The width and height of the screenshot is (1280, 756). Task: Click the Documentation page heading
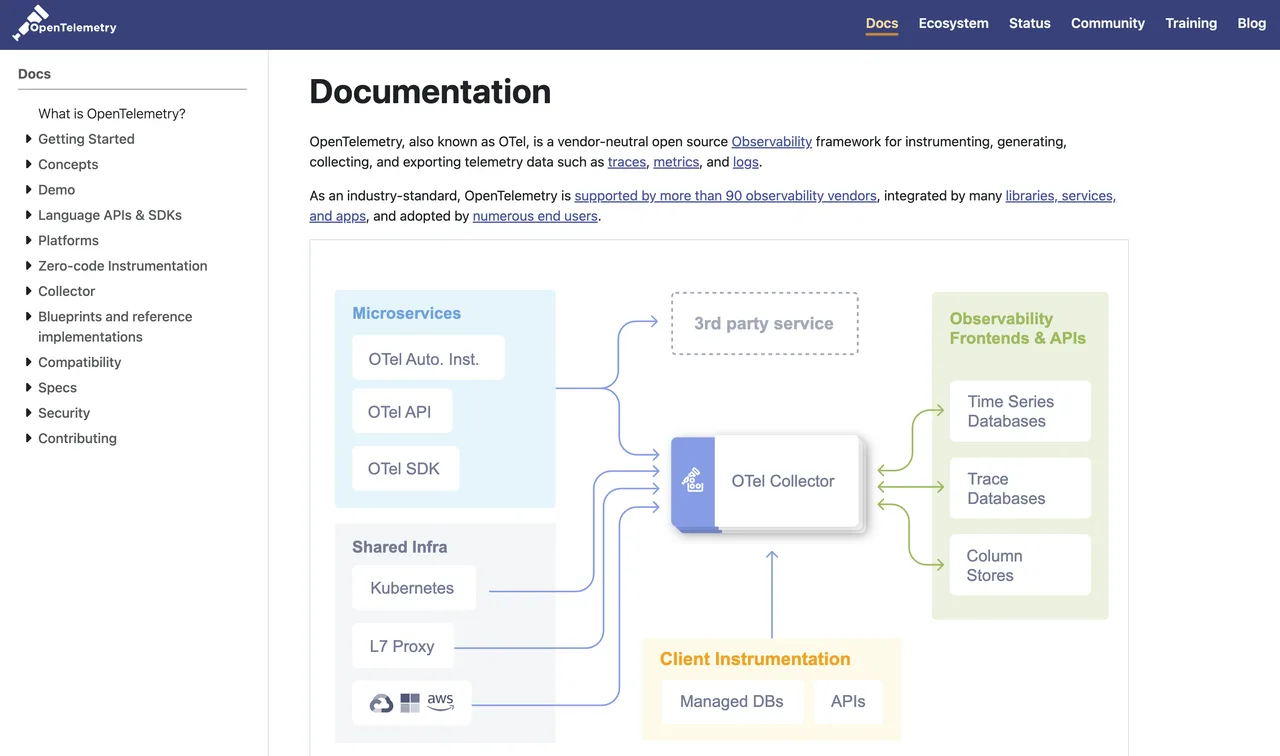tap(430, 91)
